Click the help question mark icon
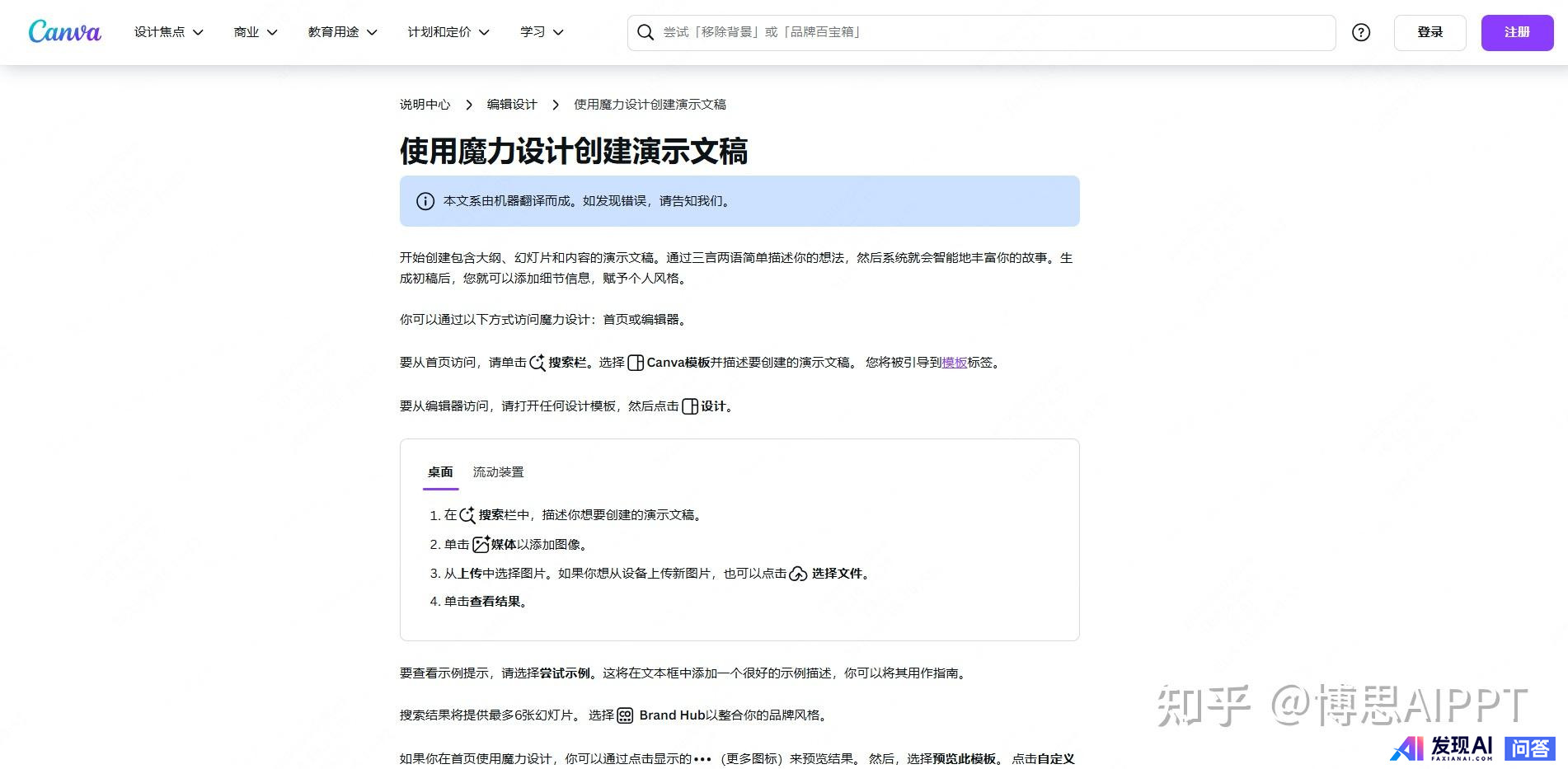The height and width of the screenshot is (769, 1568). coord(1361,32)
